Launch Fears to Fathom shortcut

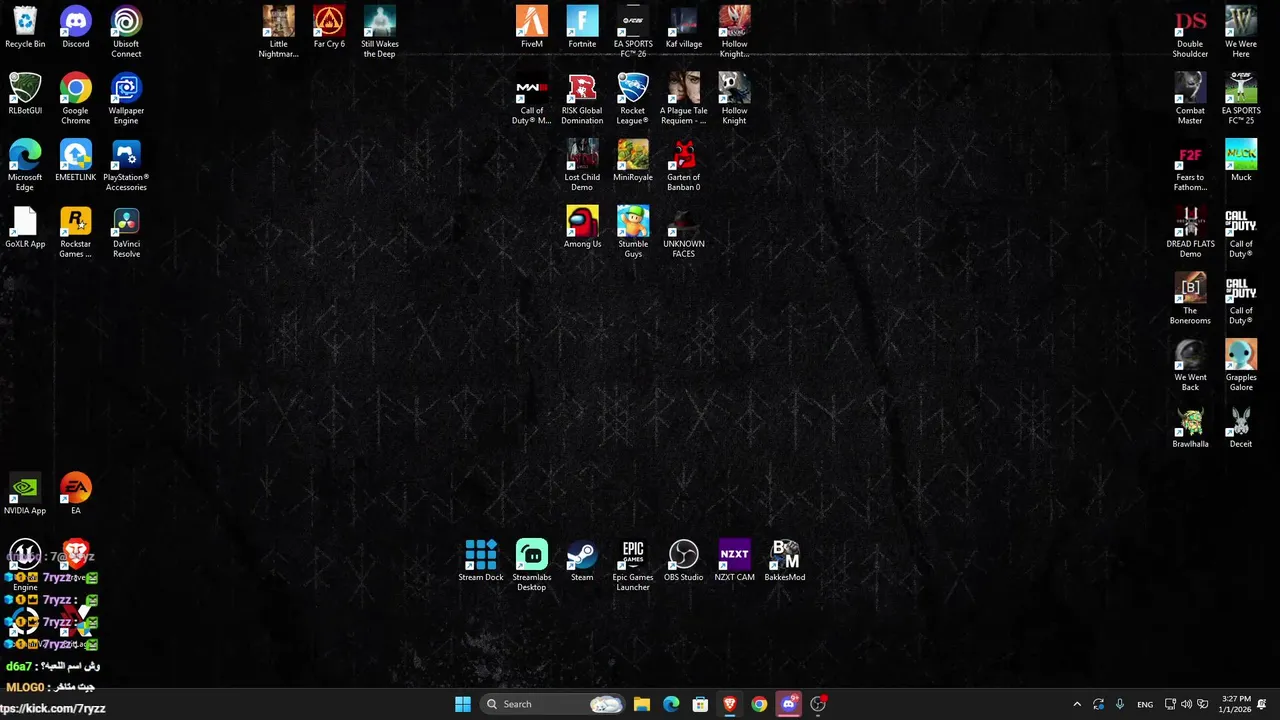(1190, 165)
